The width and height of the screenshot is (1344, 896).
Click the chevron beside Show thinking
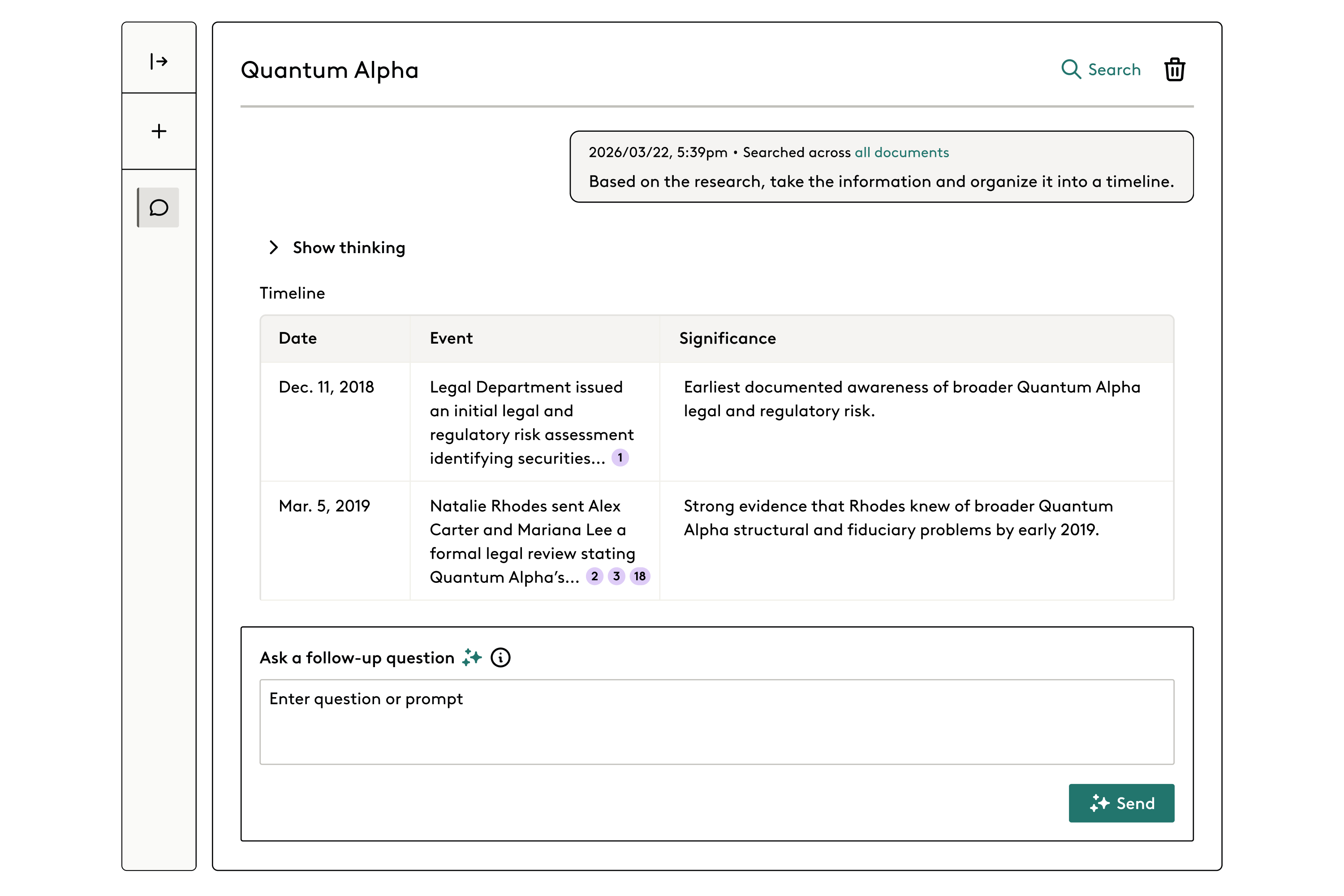tap(274, 247)
